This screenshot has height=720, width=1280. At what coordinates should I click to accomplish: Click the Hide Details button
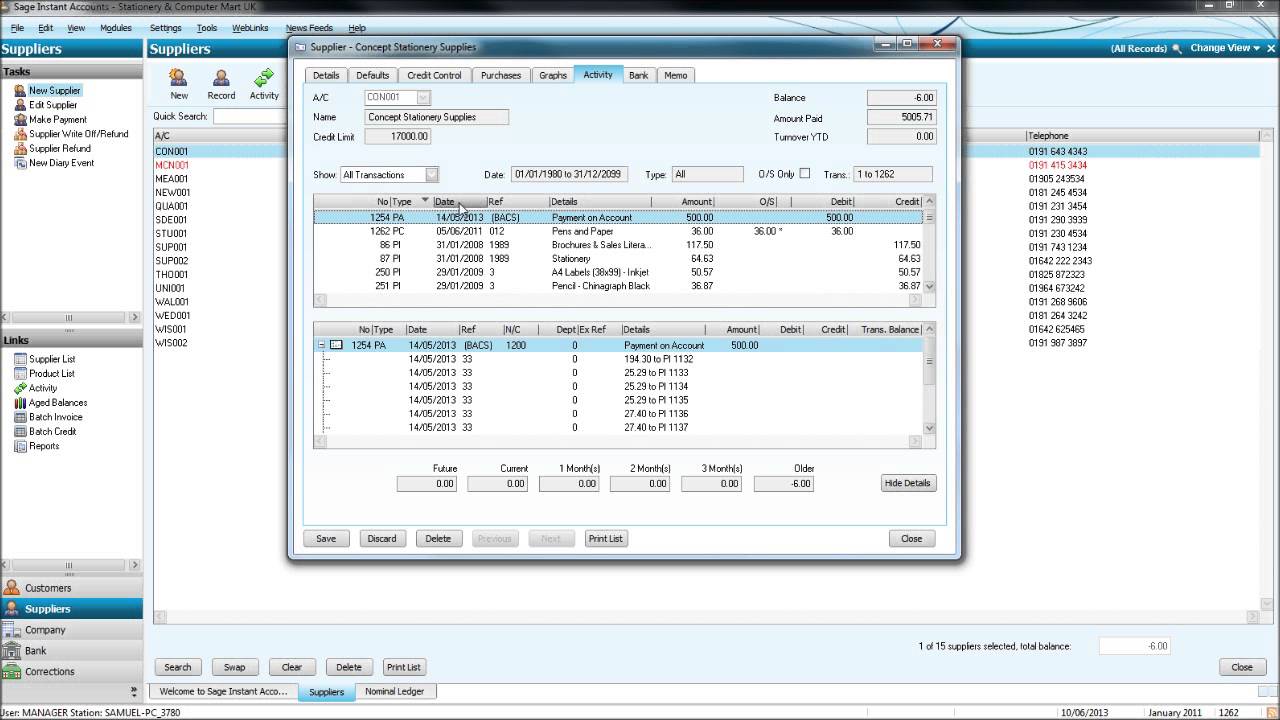click(908, 483)
